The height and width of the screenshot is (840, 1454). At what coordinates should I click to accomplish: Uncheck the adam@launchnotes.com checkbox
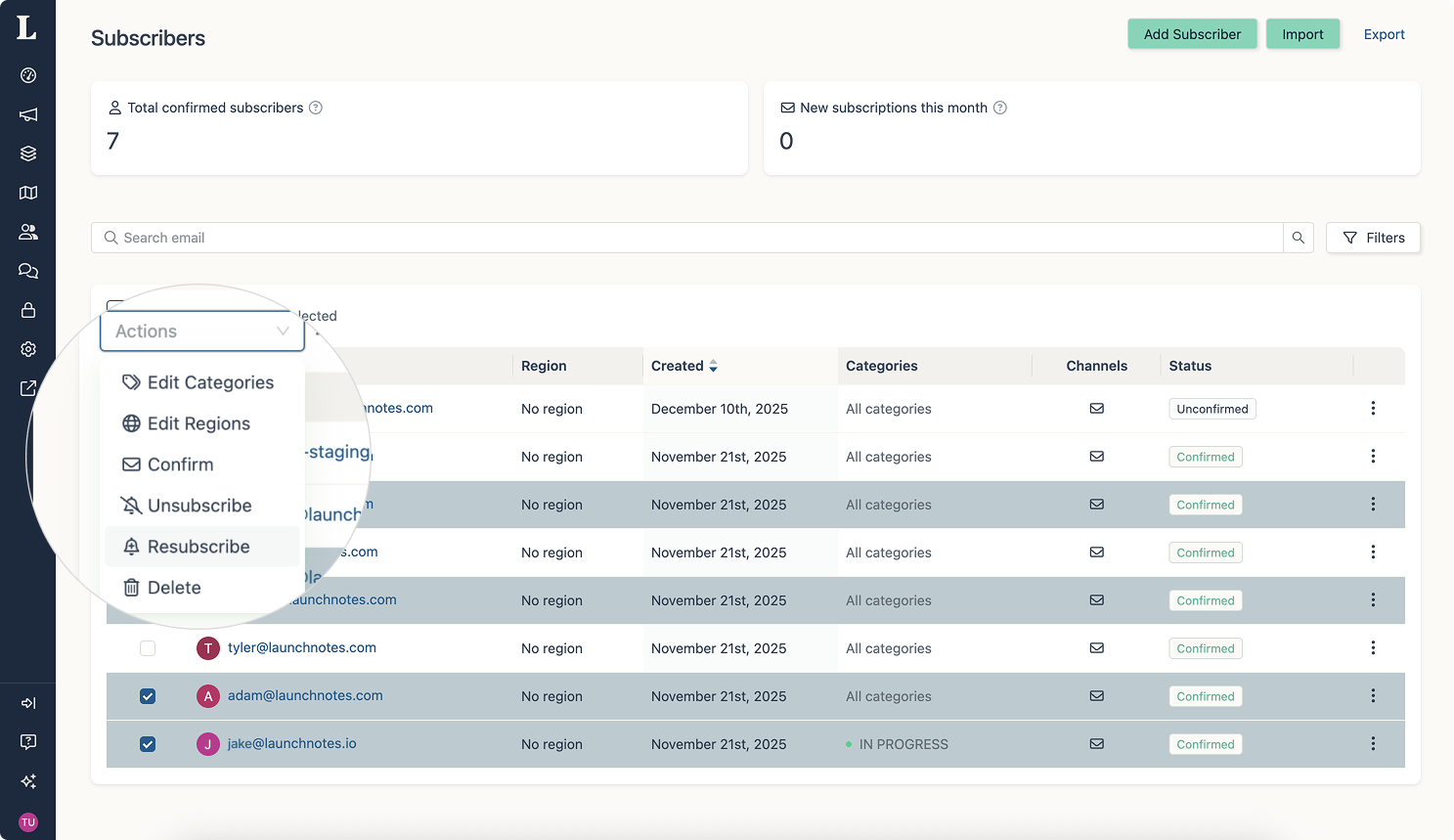click(x=148, y=696)
